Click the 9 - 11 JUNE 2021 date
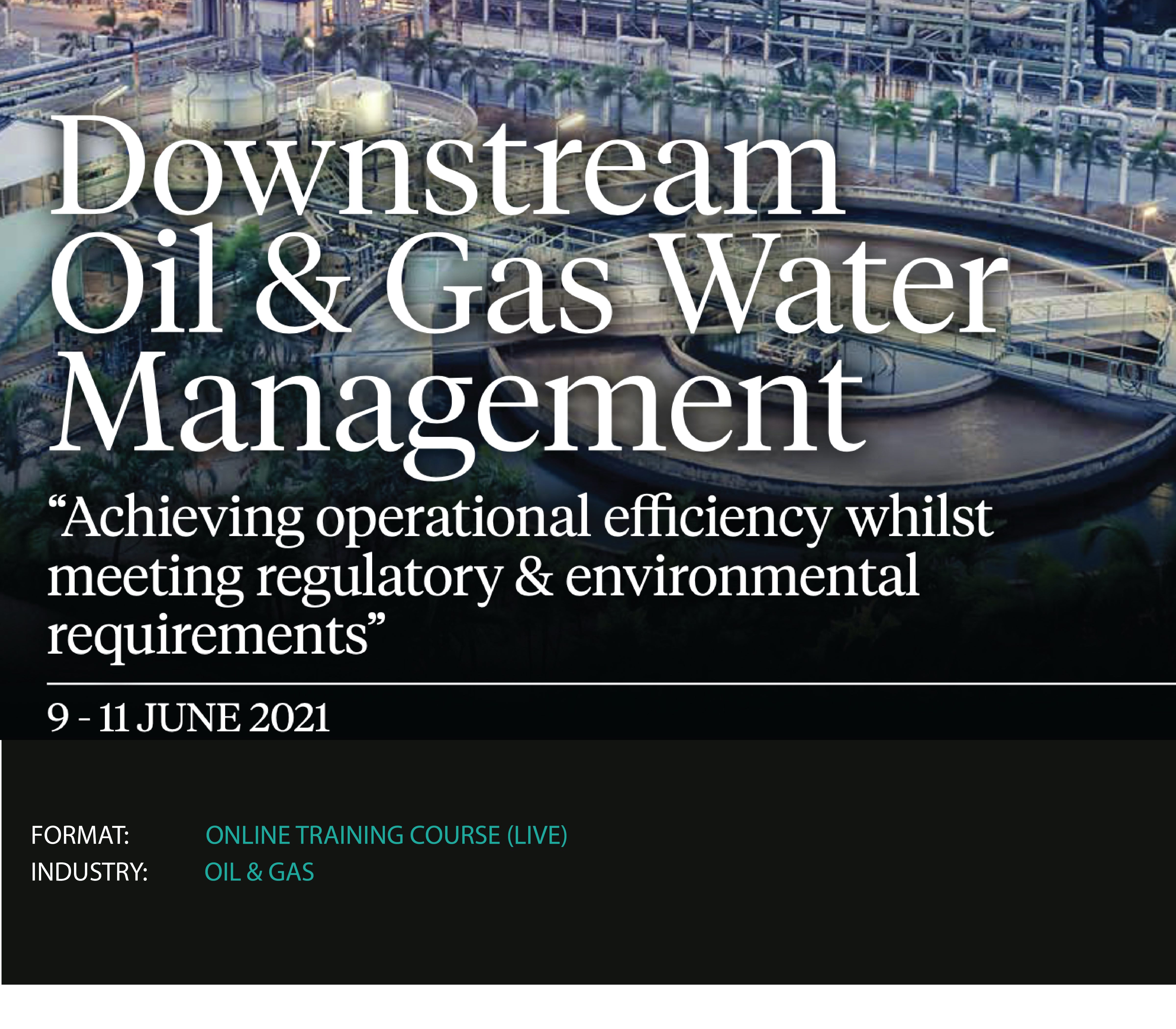 point(188,718)
